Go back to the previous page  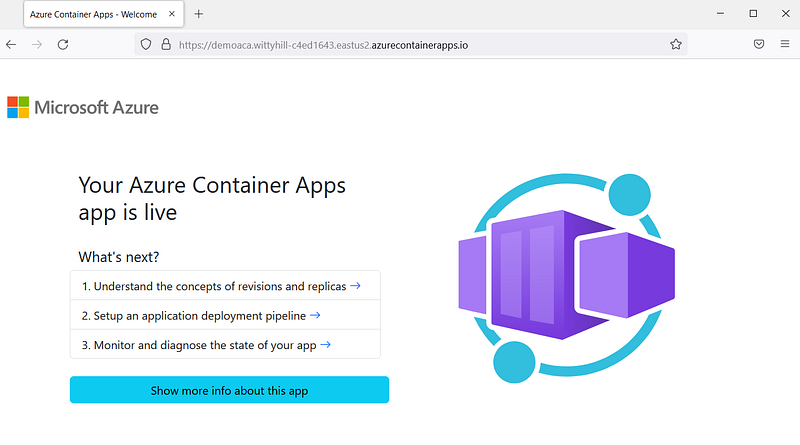pos(11,45)
